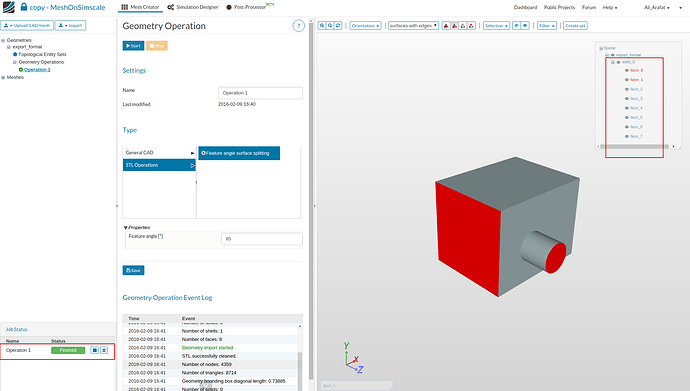Toggle visibility eye of solid_0
The image size is (690, 391).
click(x=618, y=62)
